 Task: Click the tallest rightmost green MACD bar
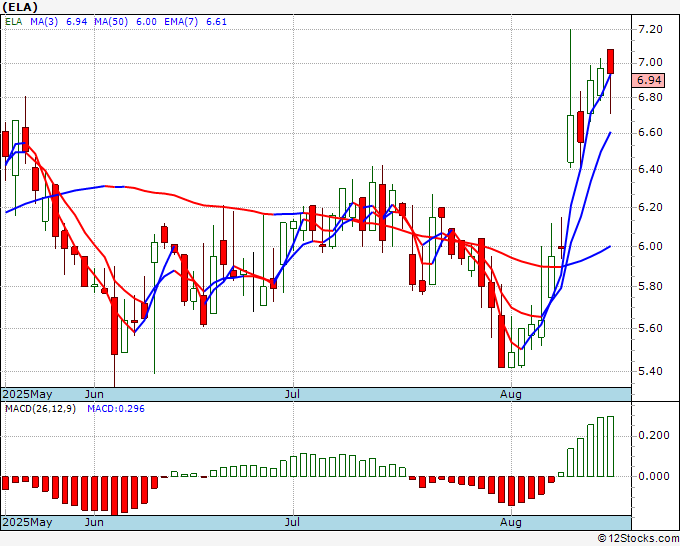(611, 446)
